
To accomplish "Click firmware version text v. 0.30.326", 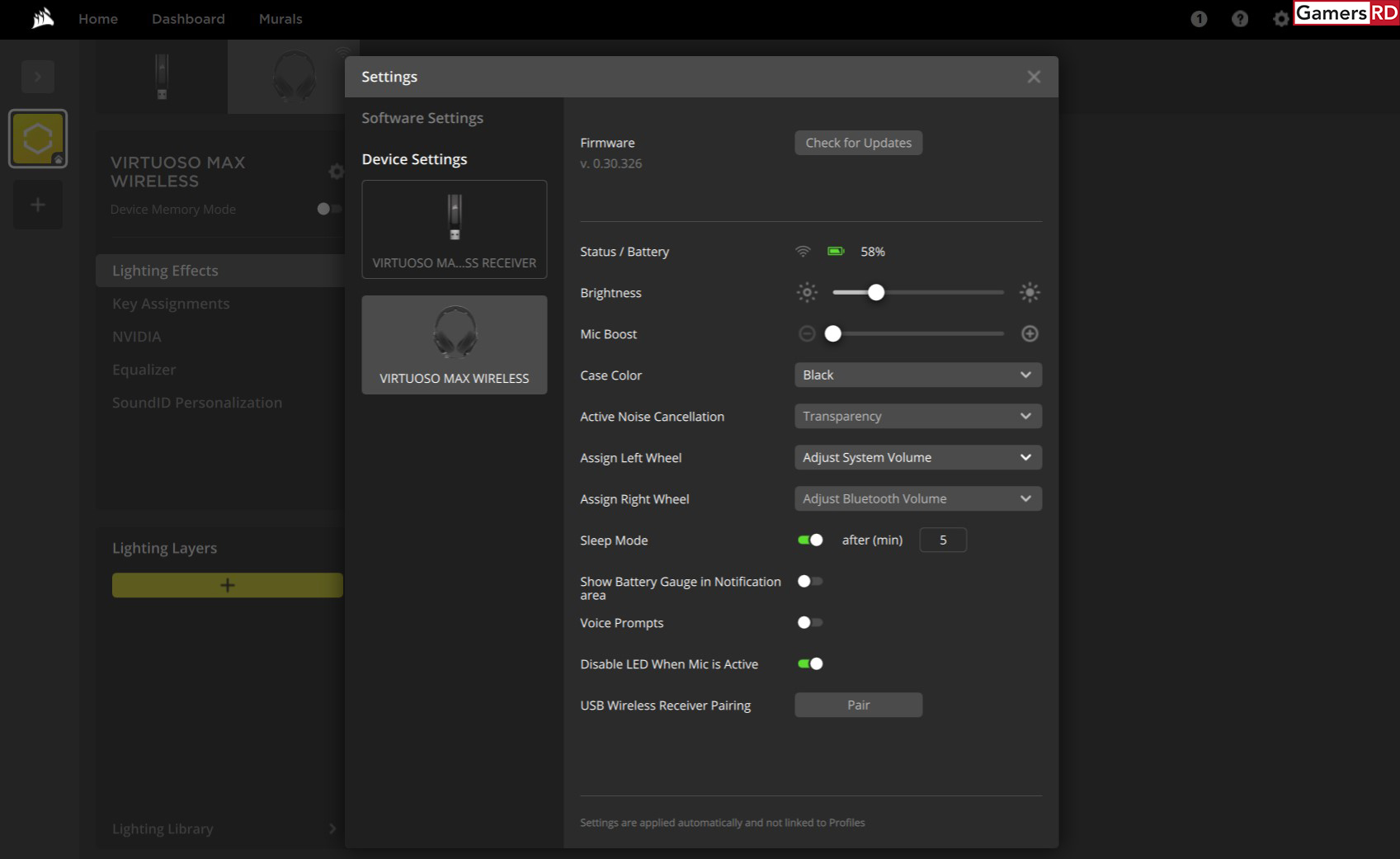I will (610, 163).
